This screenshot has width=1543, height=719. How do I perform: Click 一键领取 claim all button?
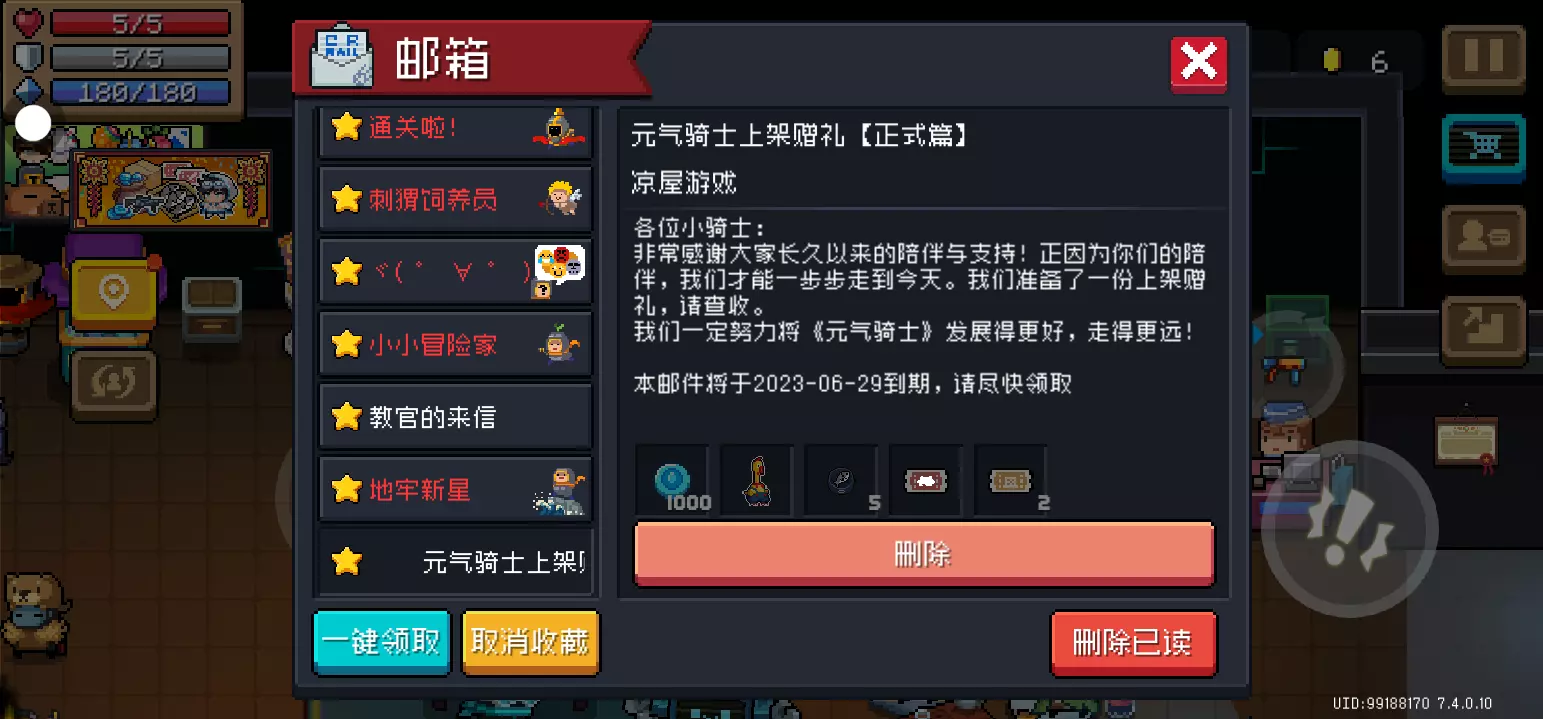coord(382,642)
